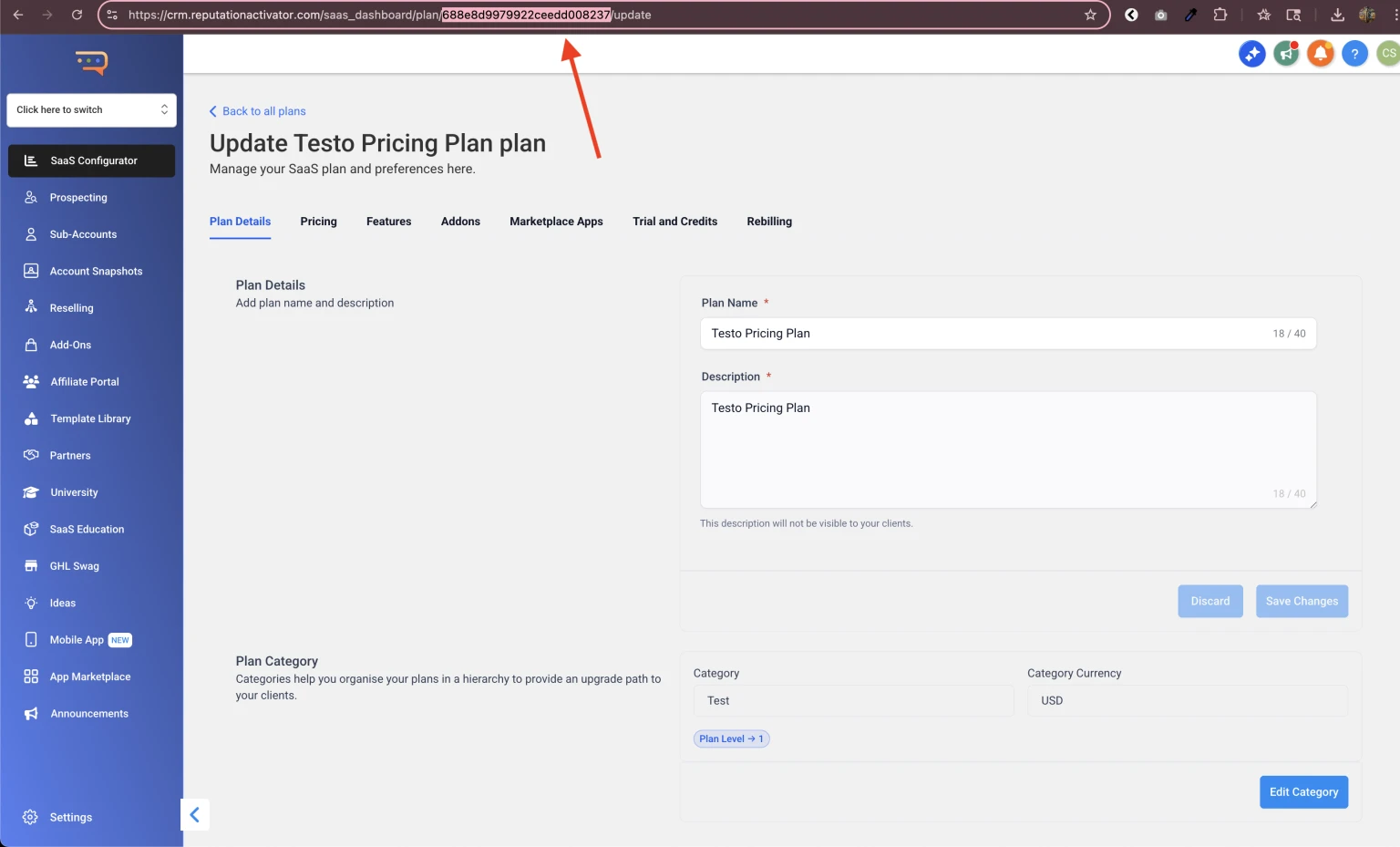The image size is (1400, 847).
Task: Open the Category field showing Test
Action: coord(852,701)
